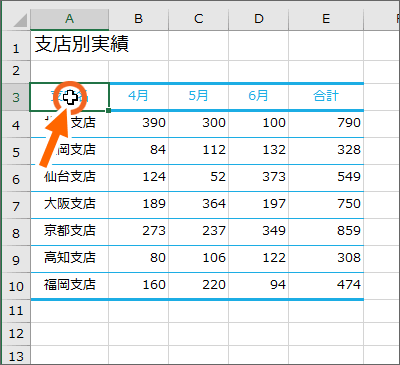The height and width of the screenshot is (365, 400).
Task: Click total cell with value 790
Action: coord(326,124)
